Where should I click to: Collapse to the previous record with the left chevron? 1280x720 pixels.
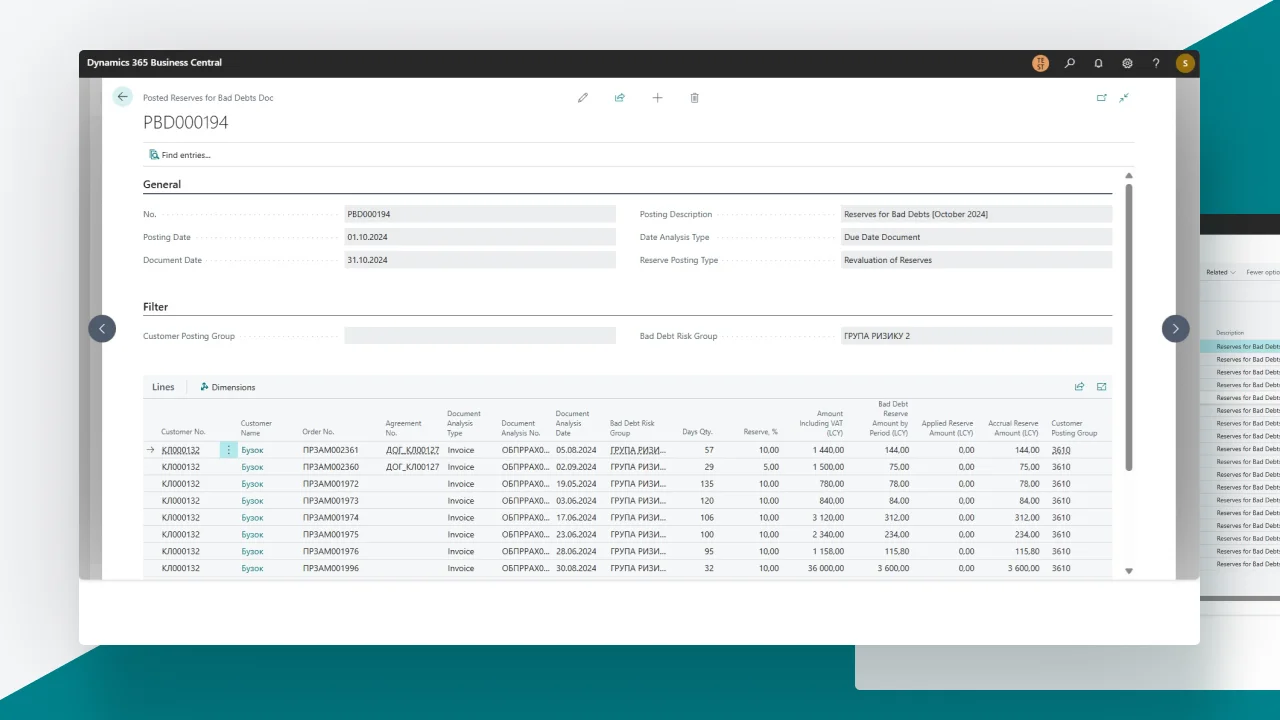[103, 328]
